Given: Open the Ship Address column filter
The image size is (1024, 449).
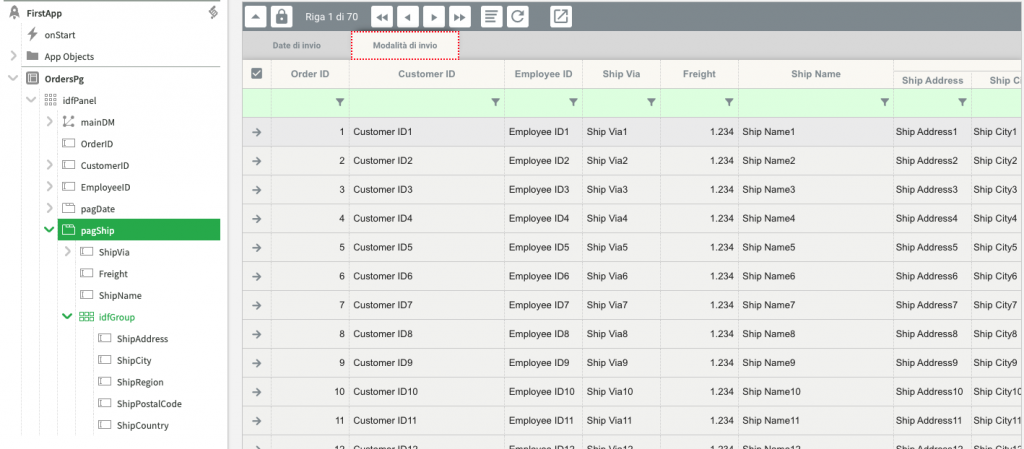Looking at the screenshot, I should click(x=962, y=102).
